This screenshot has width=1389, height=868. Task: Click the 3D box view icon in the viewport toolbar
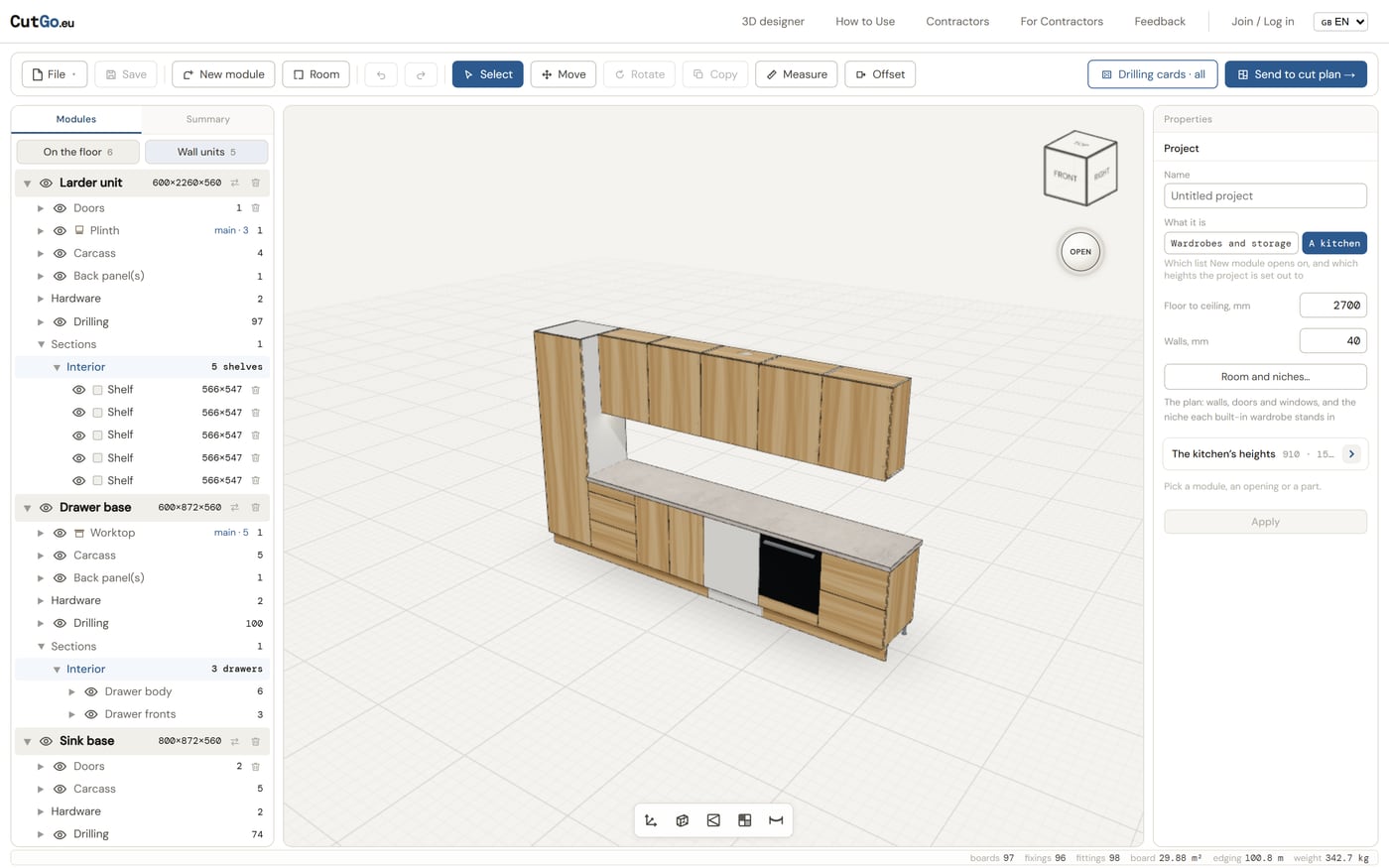[683, 820]
